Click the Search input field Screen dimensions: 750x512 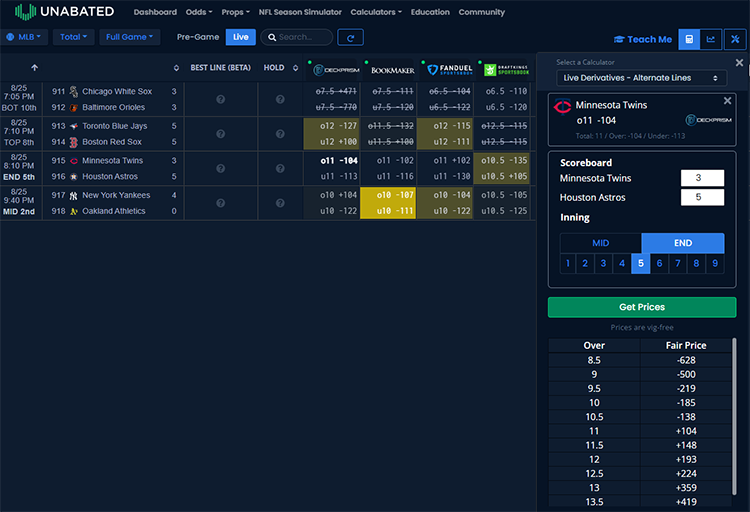[297, 37]
